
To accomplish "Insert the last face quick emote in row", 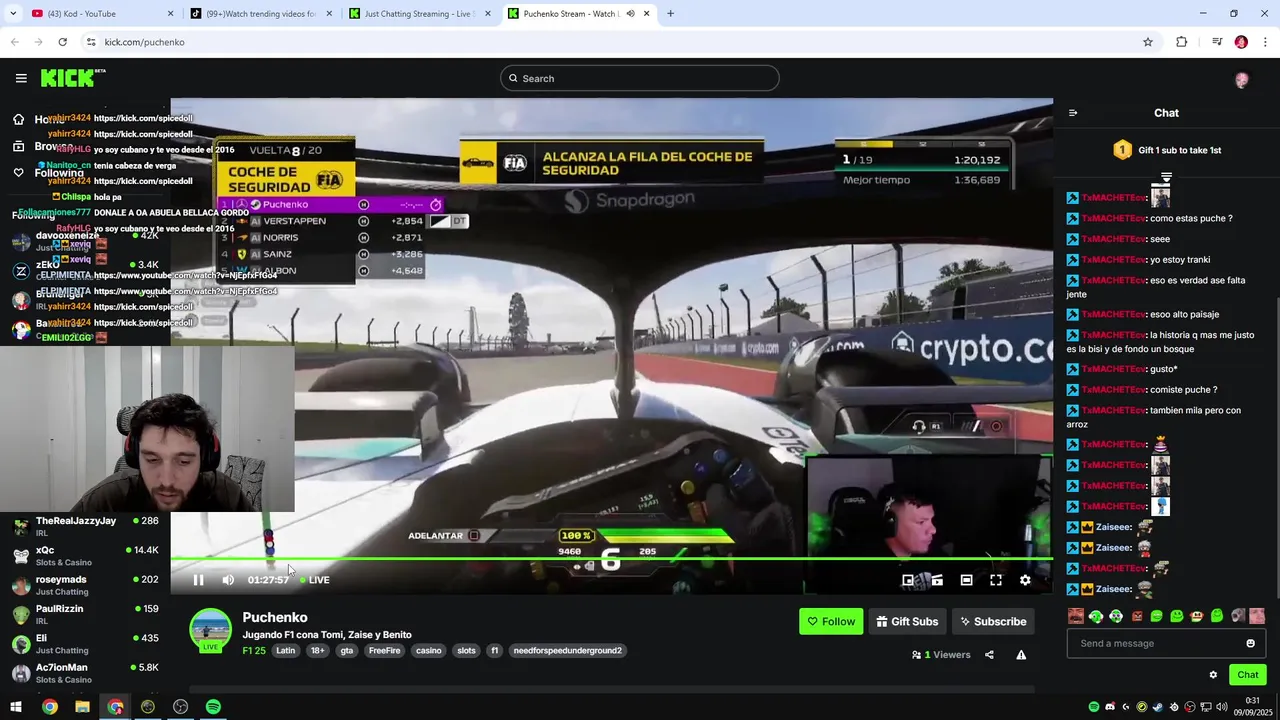I will 1257,616.
